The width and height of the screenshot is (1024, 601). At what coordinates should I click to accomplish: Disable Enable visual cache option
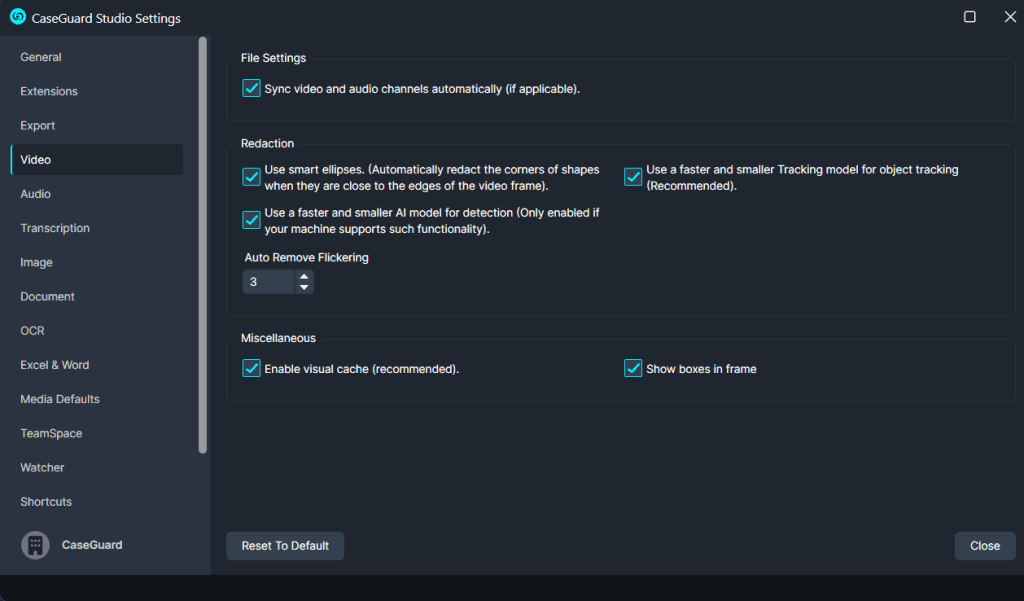point(252,369)
